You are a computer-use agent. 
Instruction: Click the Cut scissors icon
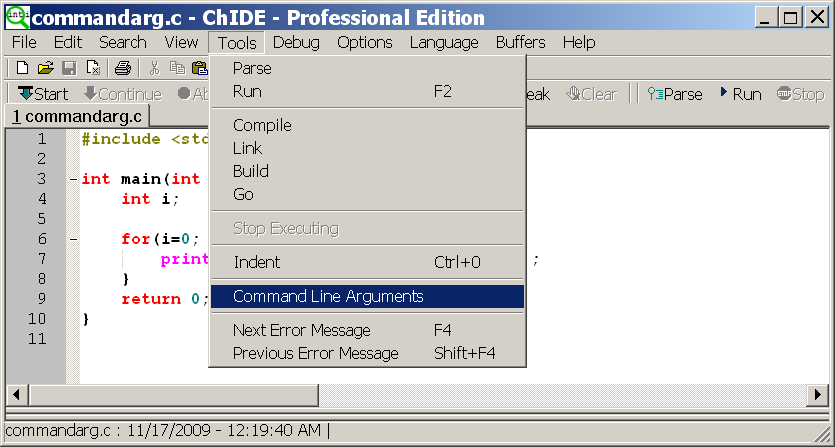[x=154, y=68]
